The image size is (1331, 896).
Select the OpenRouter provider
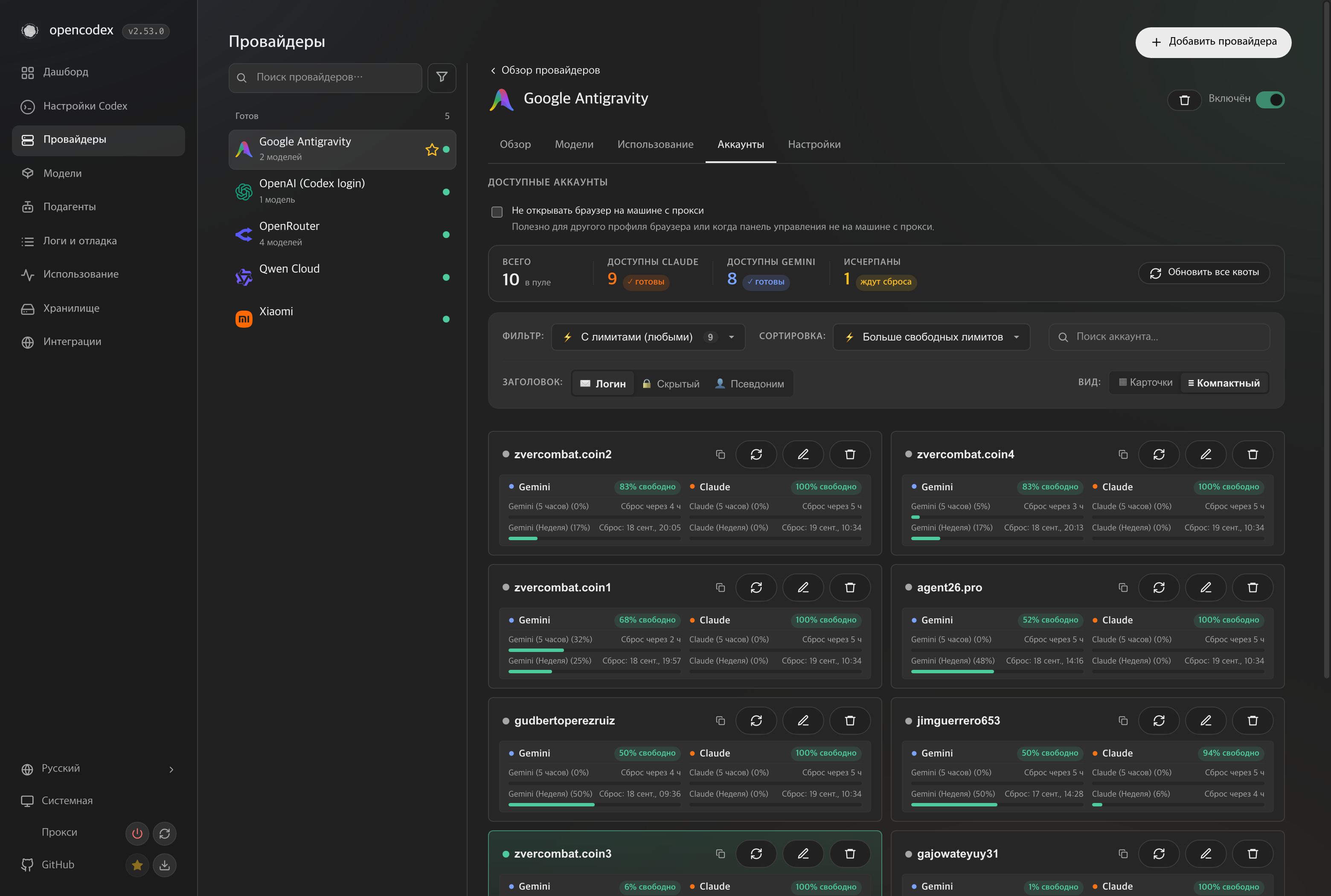[x=342, y=234]
